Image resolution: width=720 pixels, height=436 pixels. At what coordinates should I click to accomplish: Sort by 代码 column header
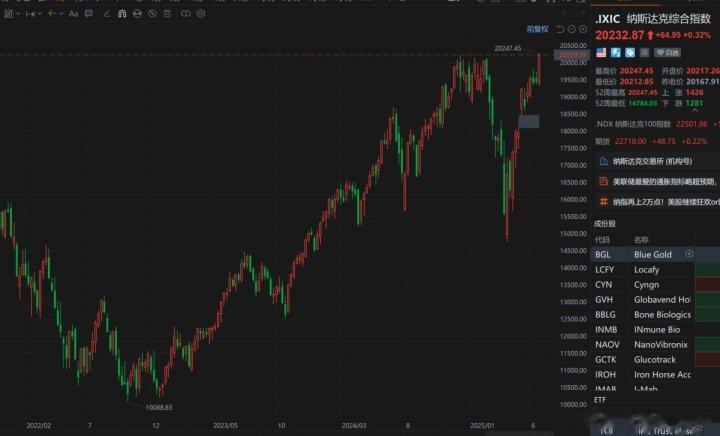pos(602,240)
